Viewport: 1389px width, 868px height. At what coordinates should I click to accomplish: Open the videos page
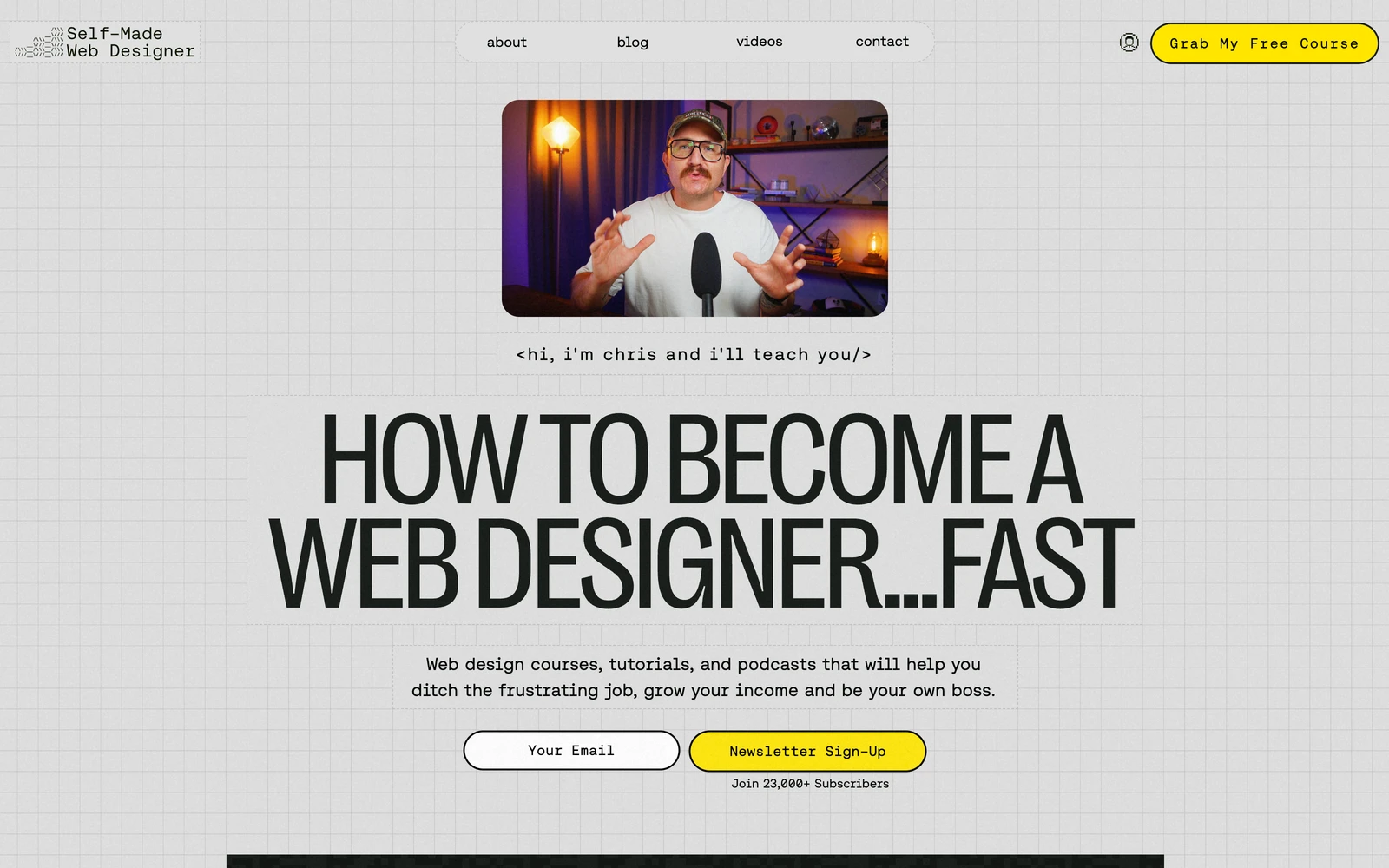(760, 42)
